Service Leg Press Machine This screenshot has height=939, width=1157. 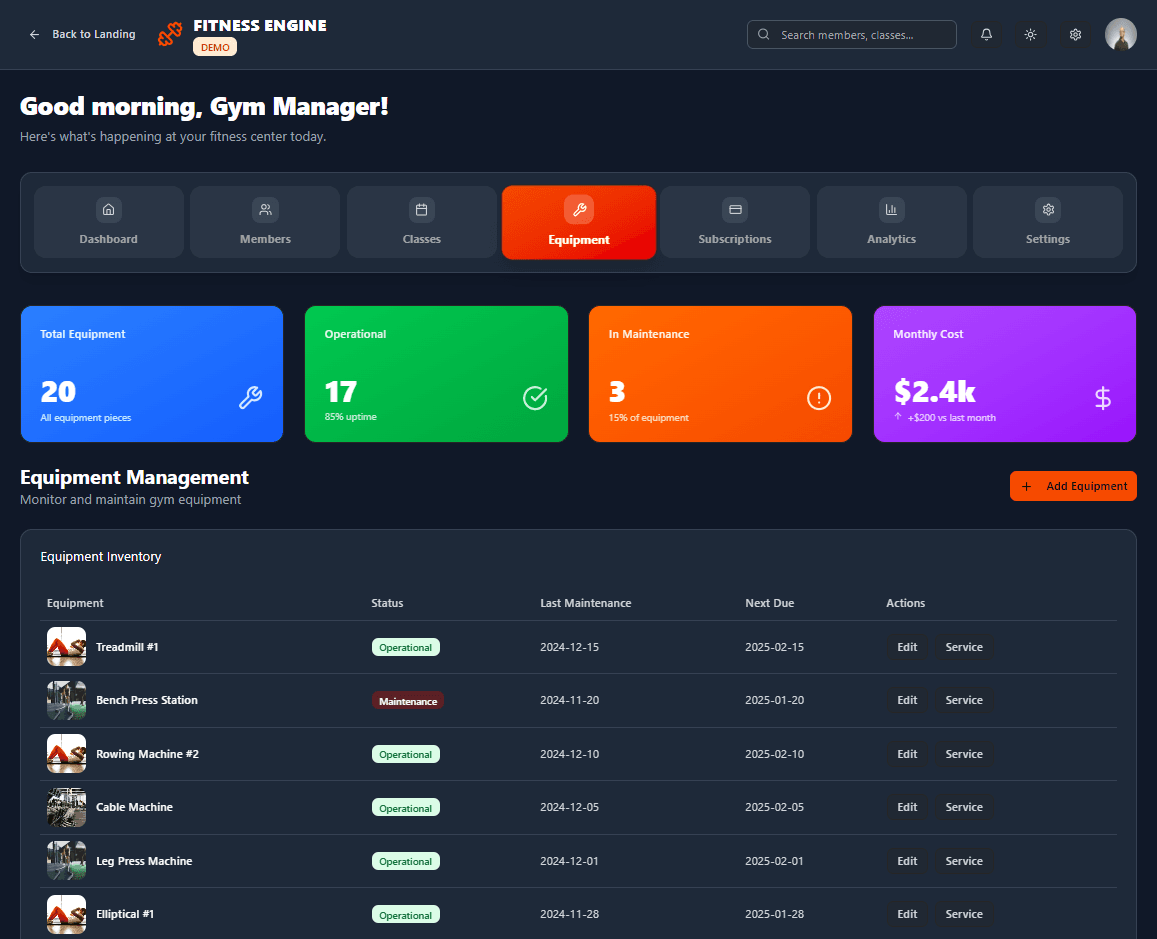[964, 861]
